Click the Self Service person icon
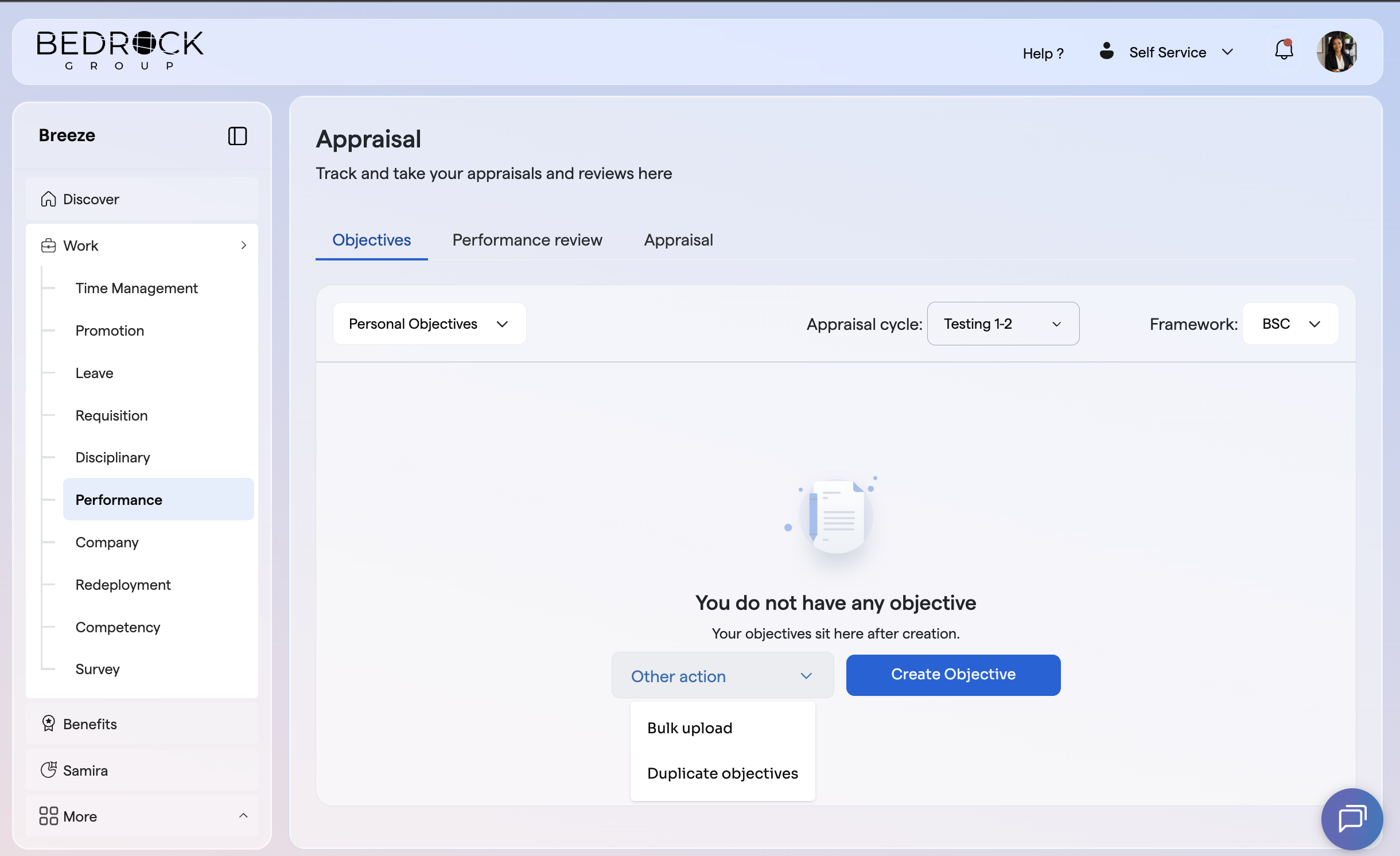This screenshot has height=856, width=1400. [x=1107, y=50]
